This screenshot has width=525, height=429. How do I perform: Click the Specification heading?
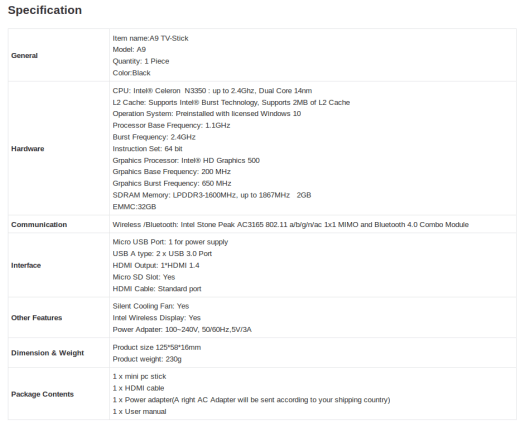[x=45, y=10]
